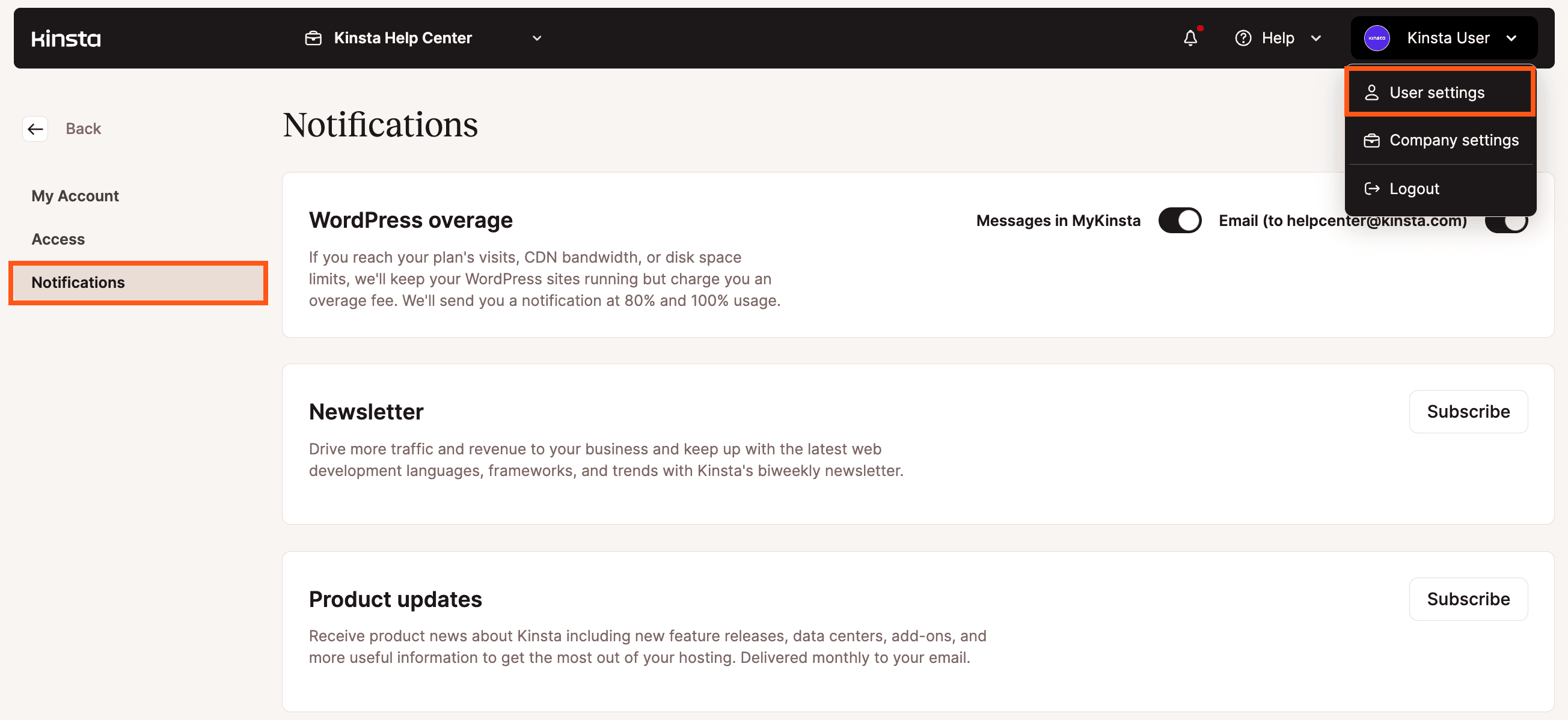Select the Notifications sidebar item

[x=78, y=282]
